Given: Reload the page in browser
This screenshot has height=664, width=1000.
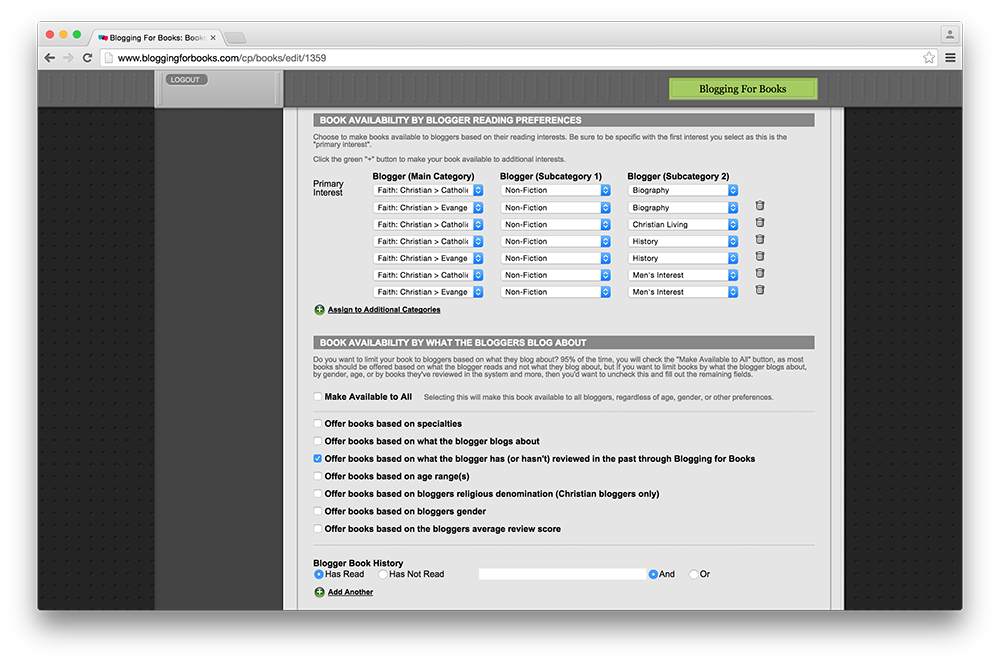Looking at the screenshot, I should tap(88, 58).
